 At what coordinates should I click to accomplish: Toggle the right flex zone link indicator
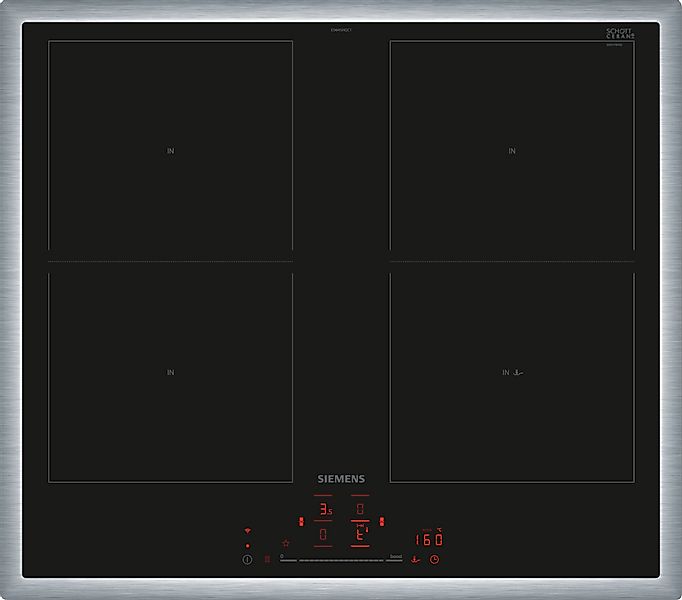pos(381,522)
